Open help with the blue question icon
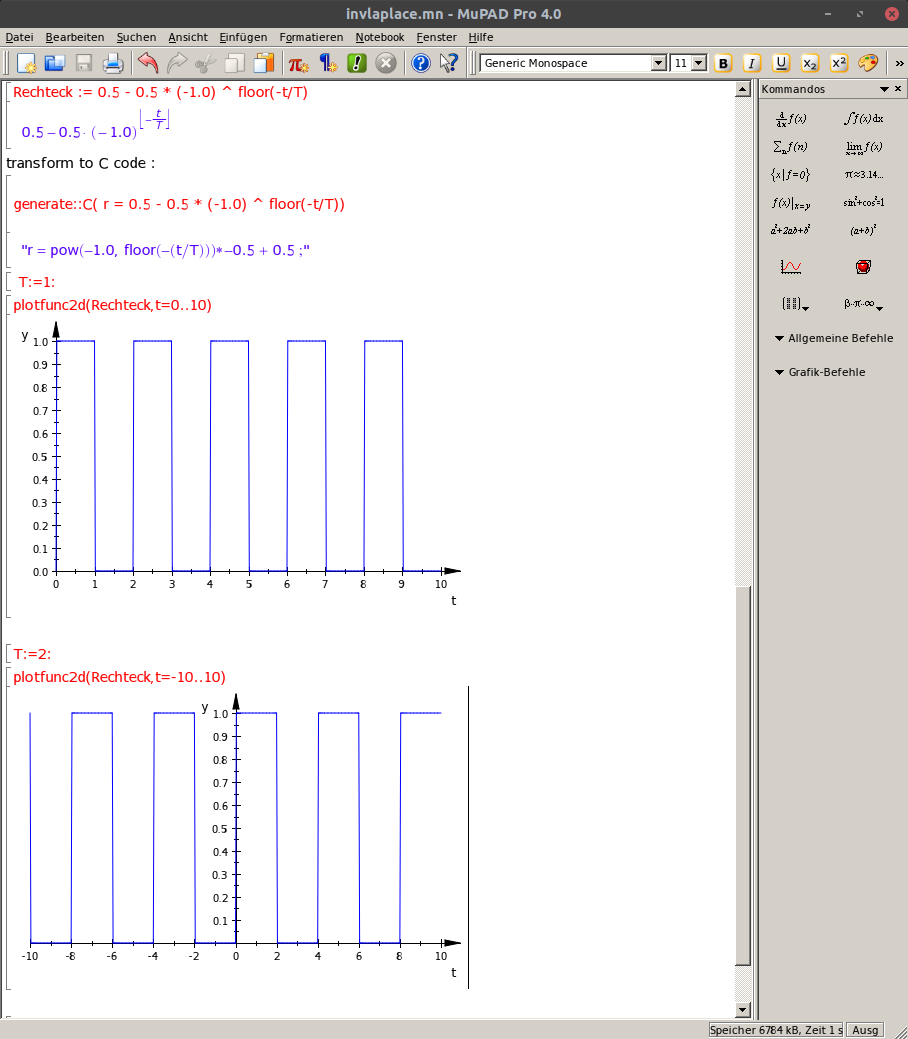Screen dimensions: 908x1039 coord(421,63)
